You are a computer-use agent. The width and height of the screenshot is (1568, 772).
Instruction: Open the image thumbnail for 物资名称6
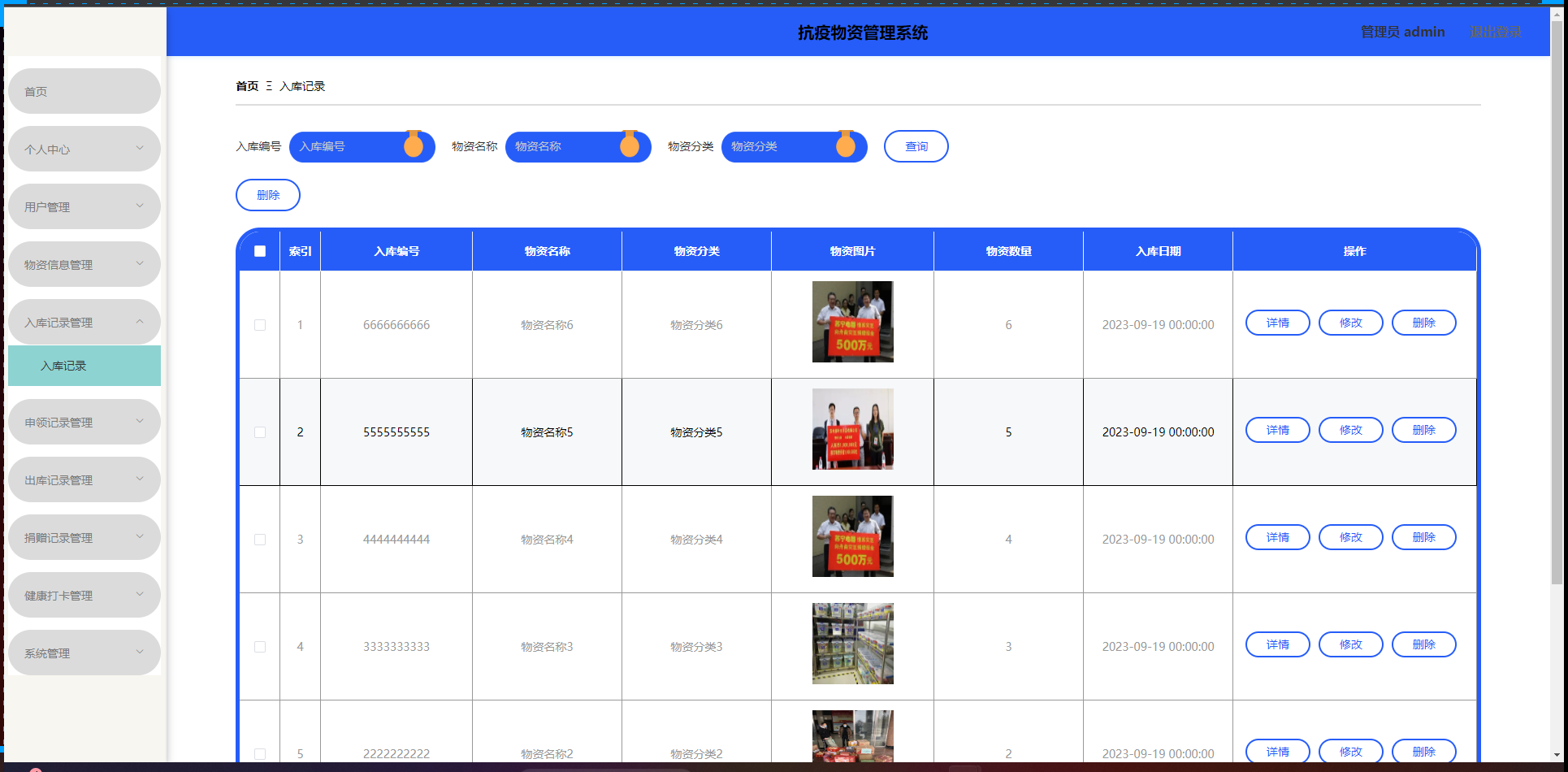[852, 322]
